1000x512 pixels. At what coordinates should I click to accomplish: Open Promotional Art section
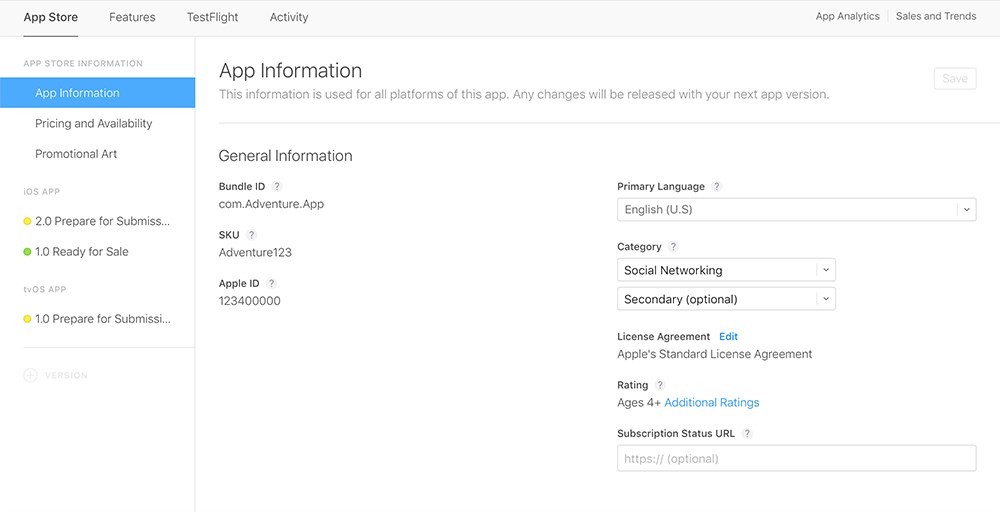point(76,154)
